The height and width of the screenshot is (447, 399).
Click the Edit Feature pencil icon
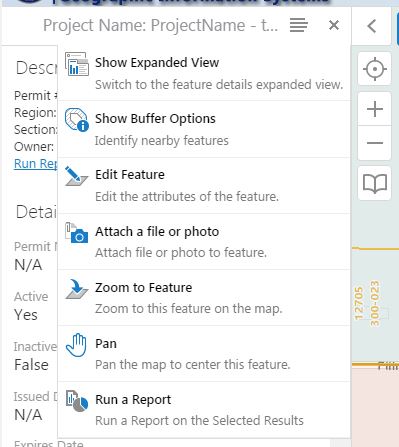point(77,176)
